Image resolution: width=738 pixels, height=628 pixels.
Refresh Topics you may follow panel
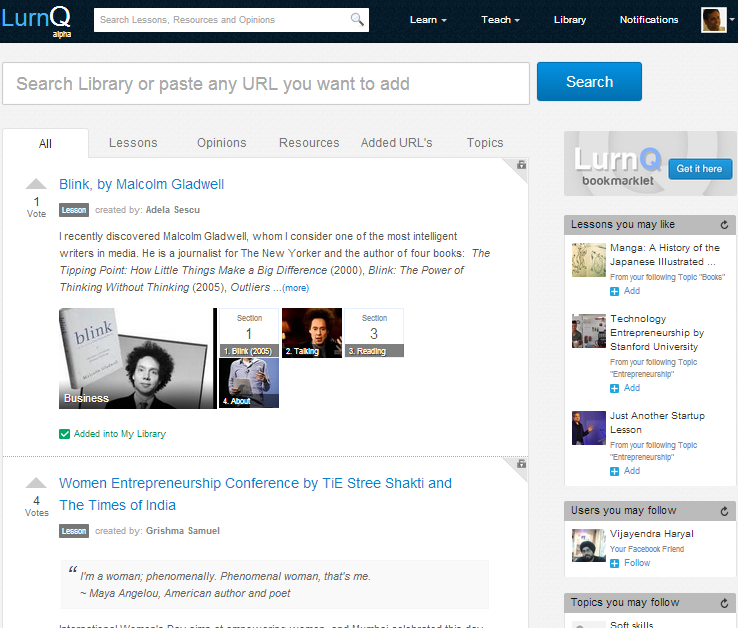click(x=724, y=603)
